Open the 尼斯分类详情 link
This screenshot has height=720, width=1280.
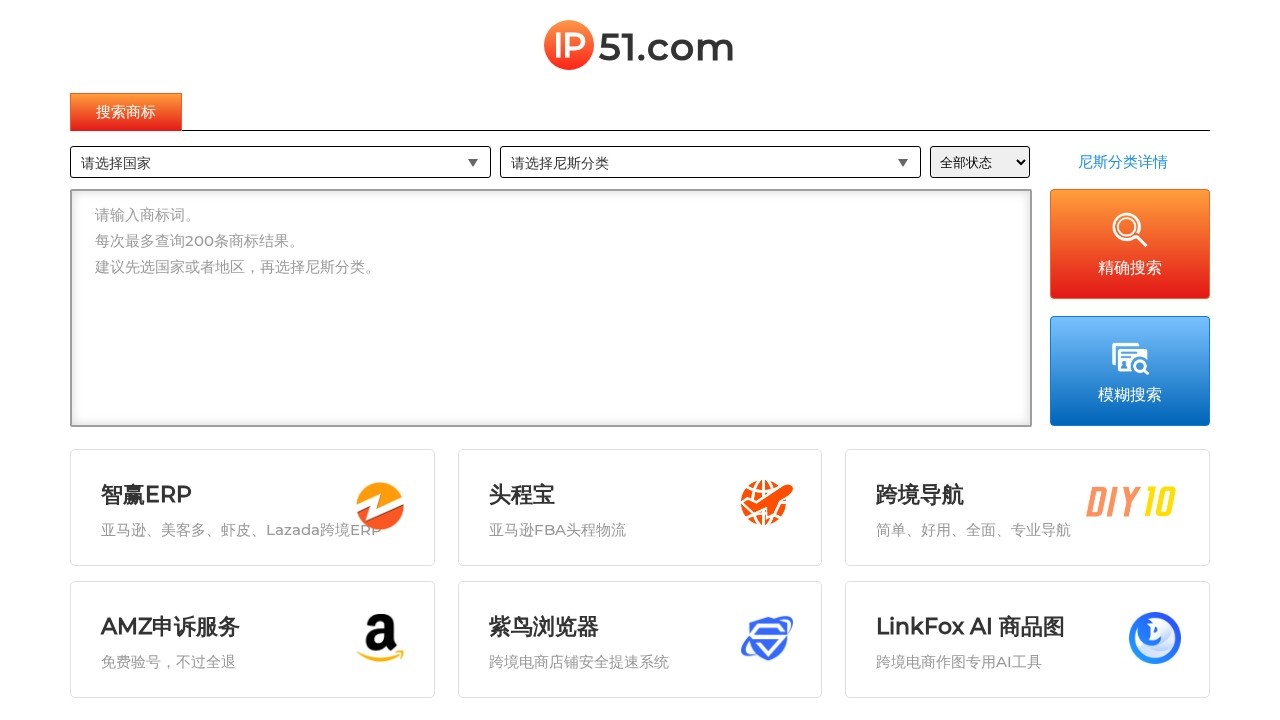pos(1122,161)
